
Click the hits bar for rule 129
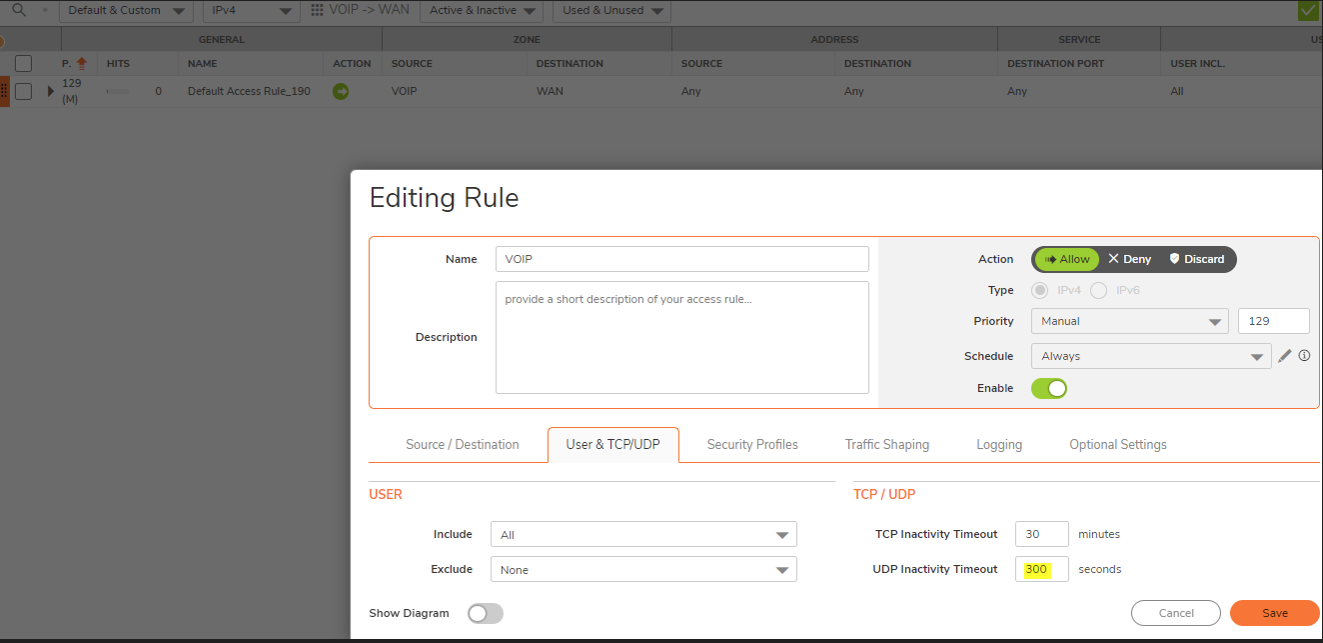click(119, 91)
